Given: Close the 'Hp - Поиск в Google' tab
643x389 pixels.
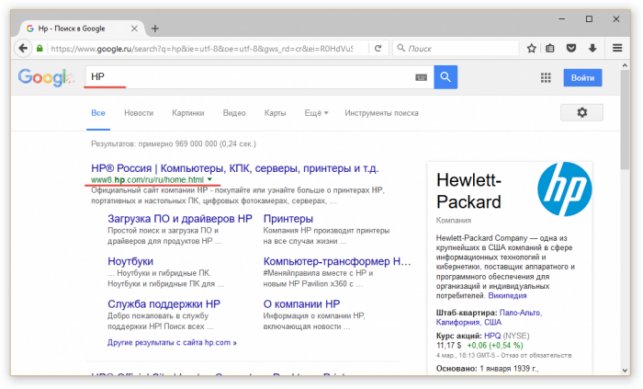Looking at the screenshot, I should (134, 29).
